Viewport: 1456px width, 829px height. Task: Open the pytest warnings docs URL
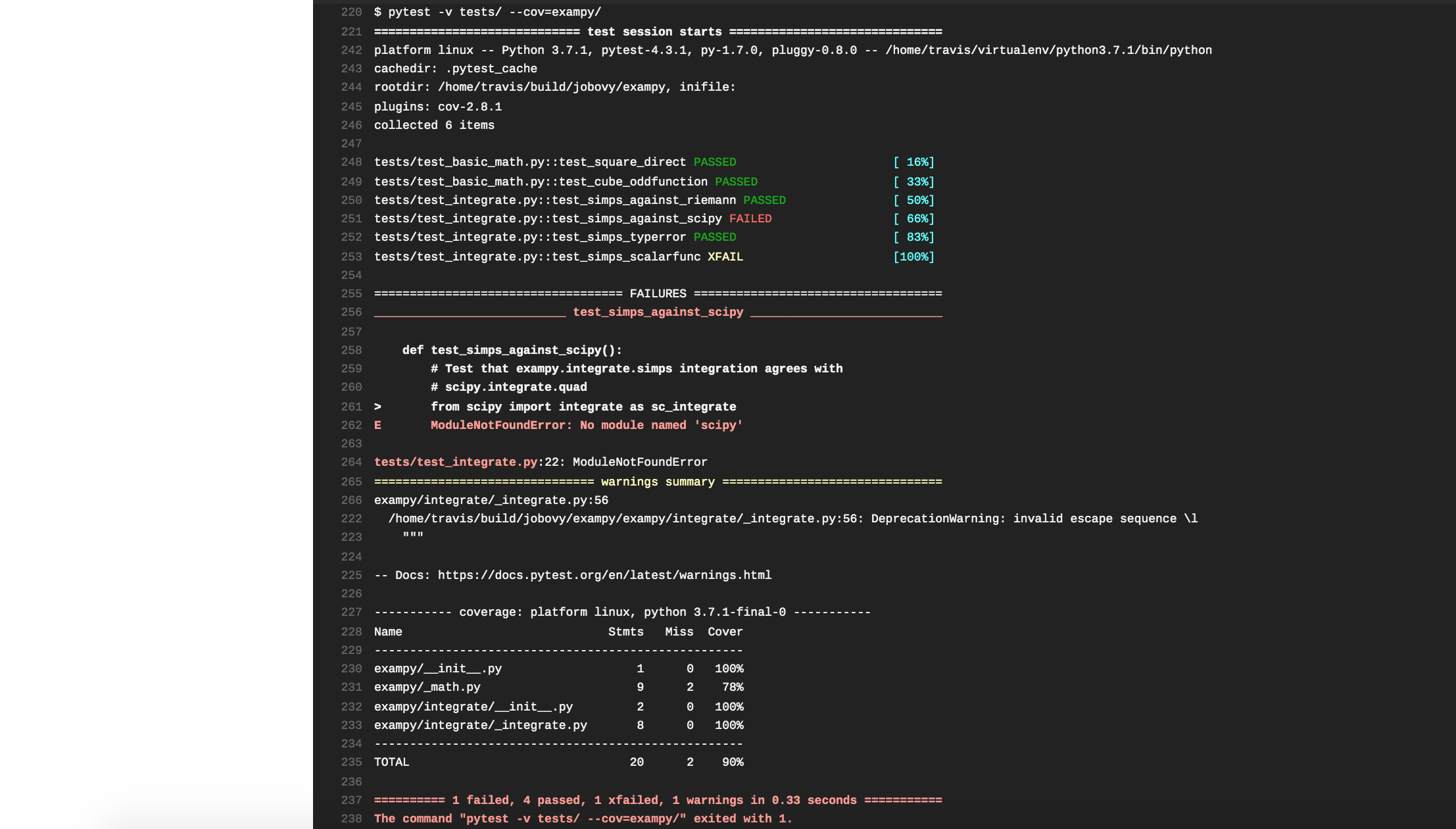tap(604, 575)
